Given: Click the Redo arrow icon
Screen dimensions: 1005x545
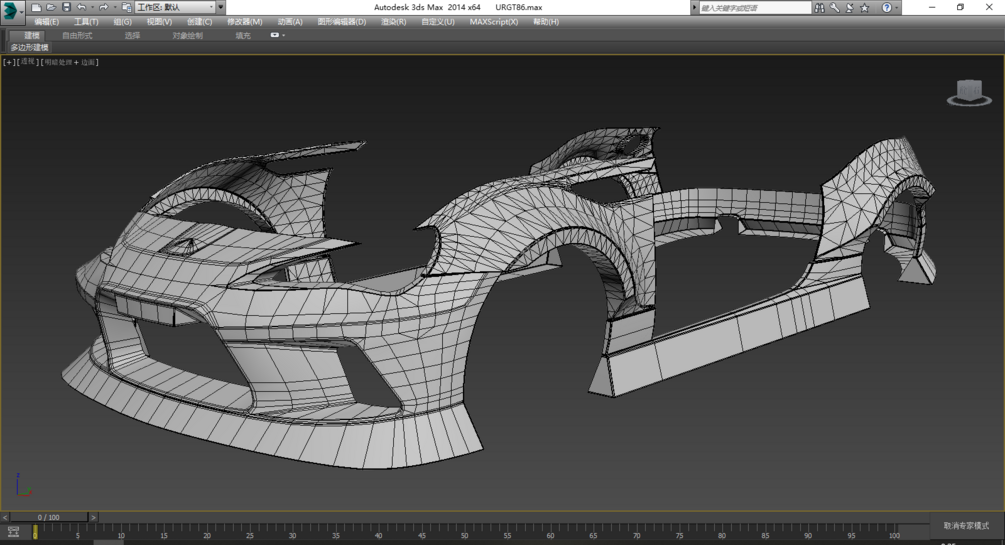Looking at the screenshot, I should point(102,8).
